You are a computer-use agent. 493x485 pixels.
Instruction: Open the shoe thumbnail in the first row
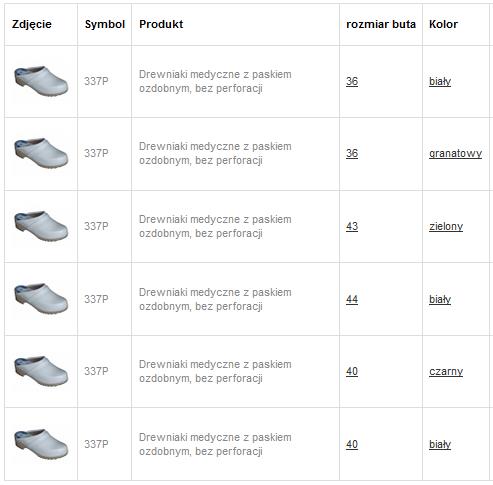pyautogui.click(x=41, y=81)
